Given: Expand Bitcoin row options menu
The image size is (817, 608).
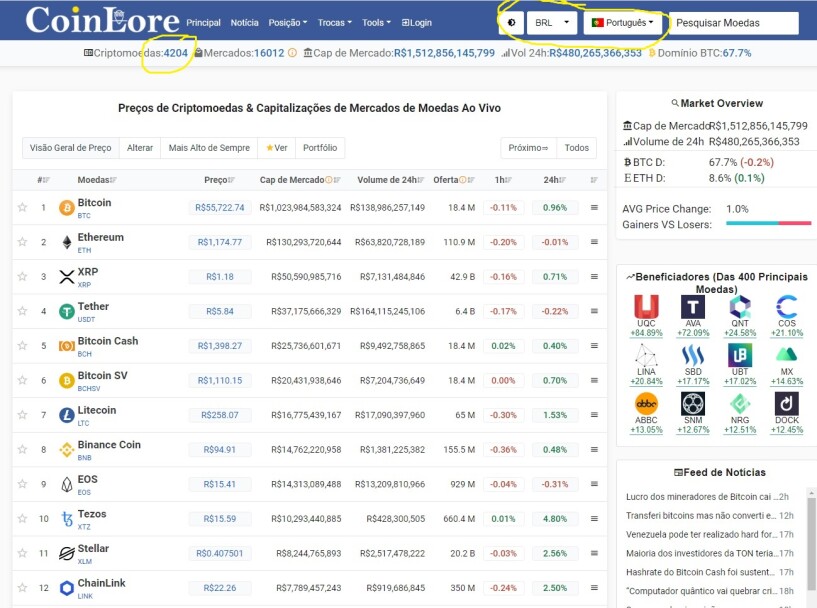Looking at the screenshot, I should pos(594,207).
